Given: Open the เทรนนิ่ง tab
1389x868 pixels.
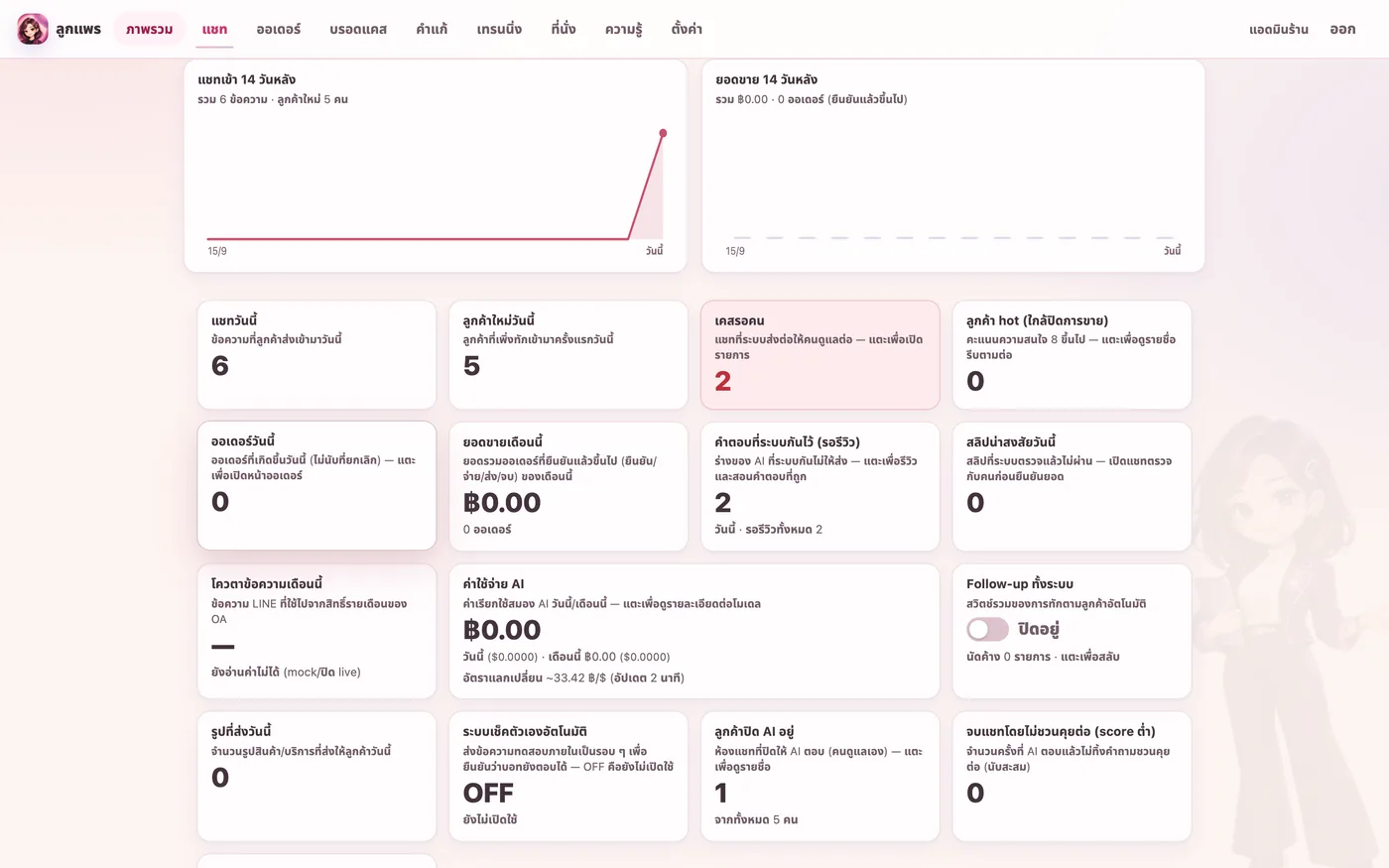Looking at the screenshot, I should pyautogui.click(x=499, y=30).
